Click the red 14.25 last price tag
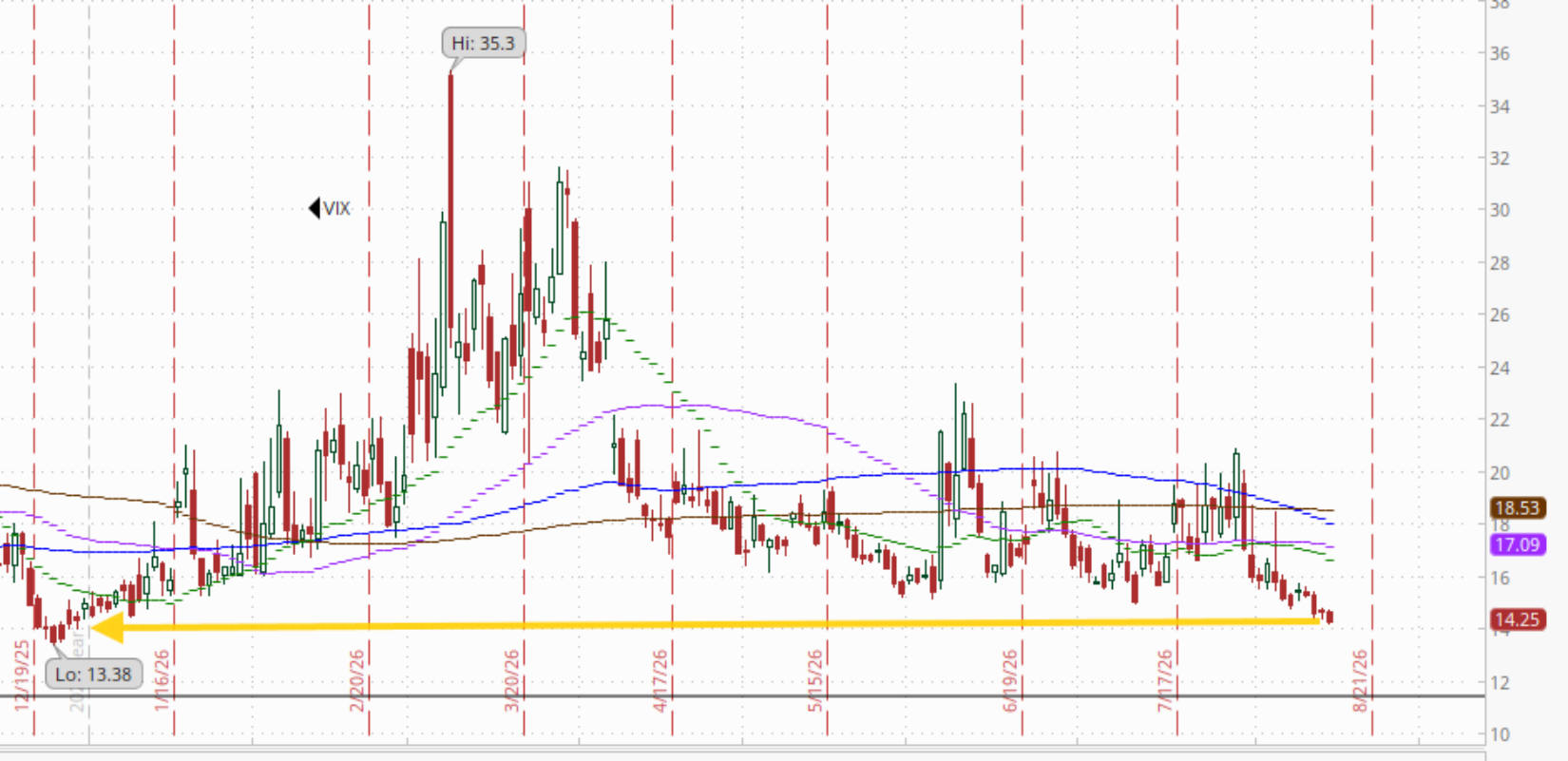 click(x=1518, y=620)
